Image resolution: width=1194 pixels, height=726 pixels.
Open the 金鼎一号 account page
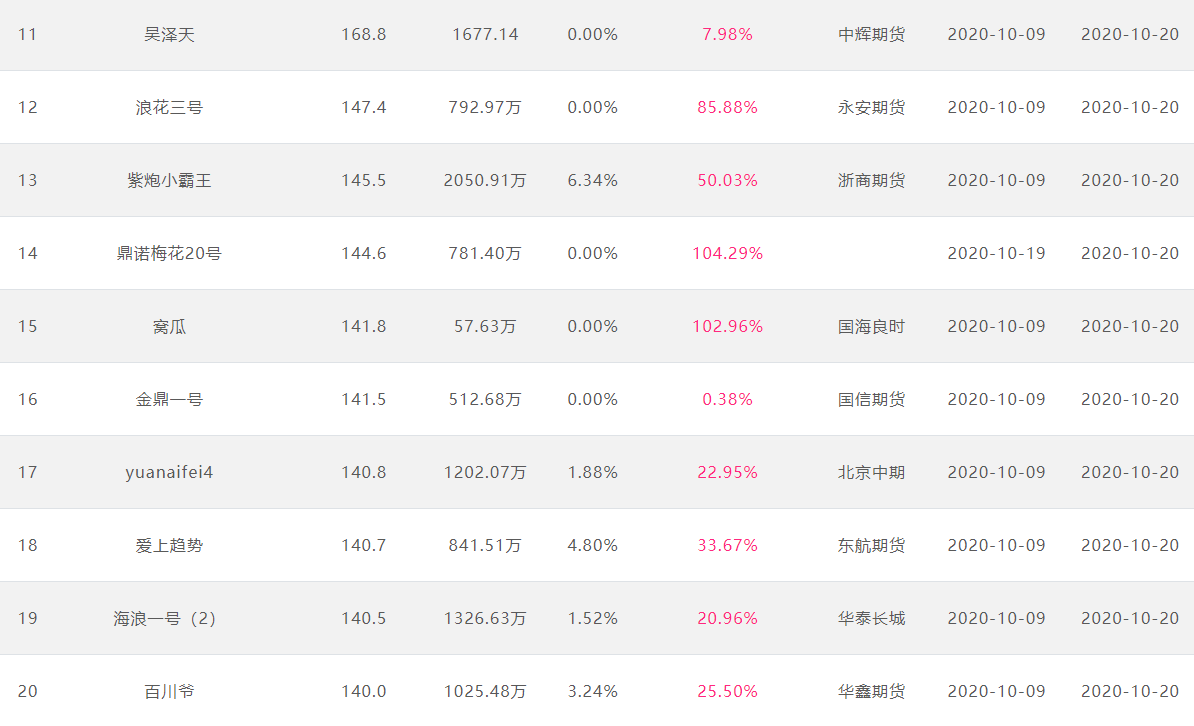pos(169,399)
